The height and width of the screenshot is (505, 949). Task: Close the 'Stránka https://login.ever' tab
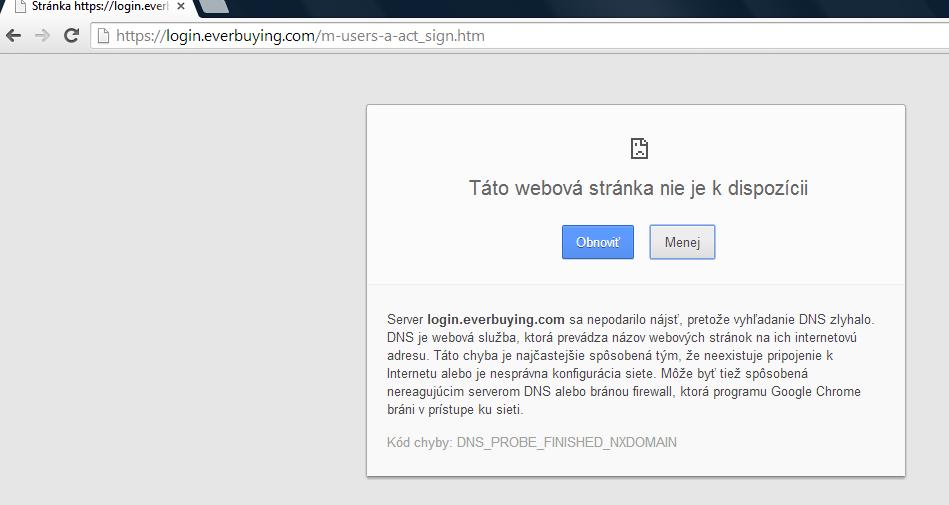coord(180,7)
